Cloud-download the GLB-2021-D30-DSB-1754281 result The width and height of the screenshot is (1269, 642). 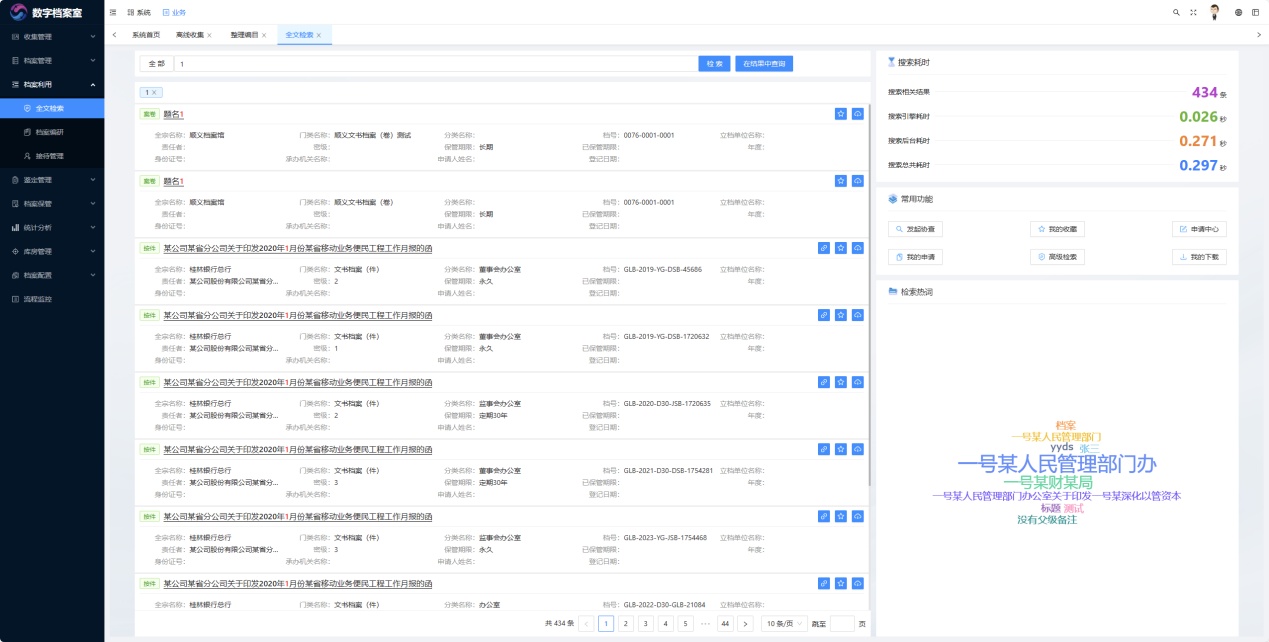click(x=858, y=449)
